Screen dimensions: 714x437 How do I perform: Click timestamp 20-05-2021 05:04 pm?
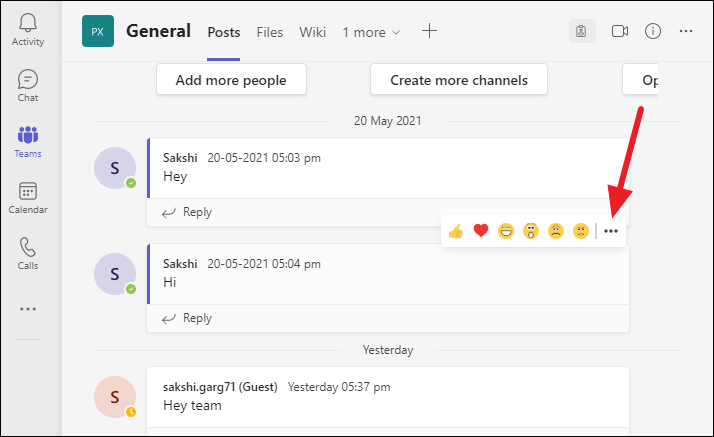264,264
